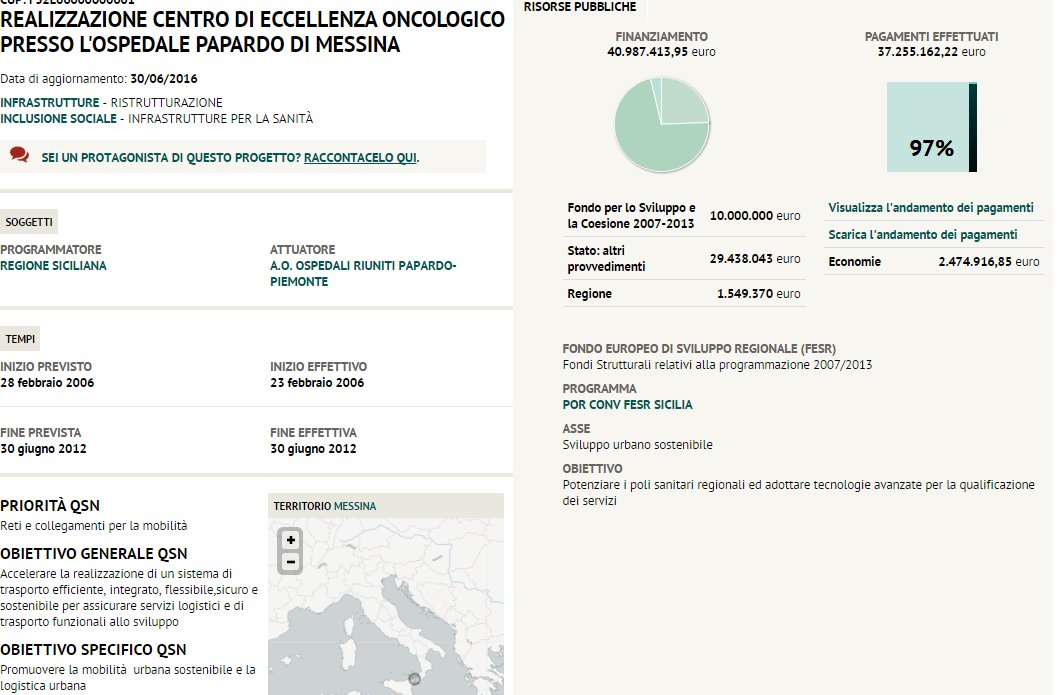Click the Regione 1.549.370 euro value
The width and height of the screenshot is (1059, 695).
758,294
